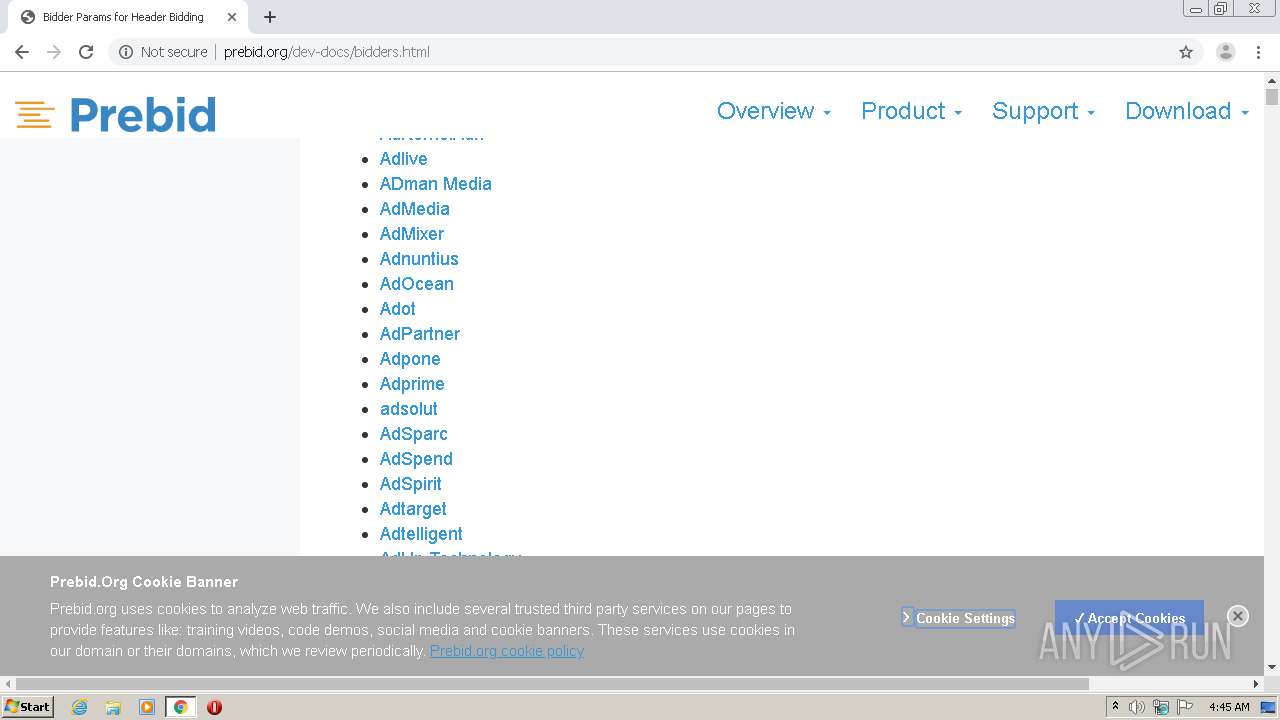1280x720 pixels.
Task: Bookmark this page with the star icon
Action: pyautogui.click(x=1186, y=52)
